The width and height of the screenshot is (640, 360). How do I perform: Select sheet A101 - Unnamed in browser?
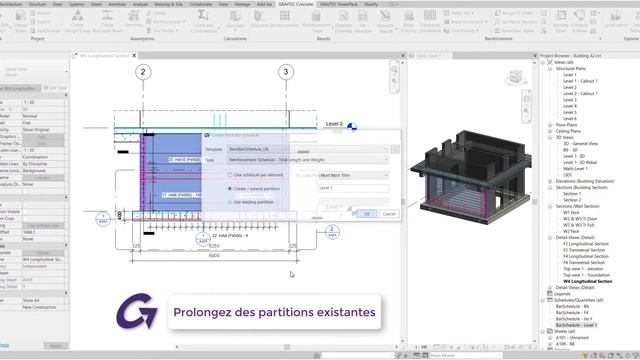pos(572,338)
